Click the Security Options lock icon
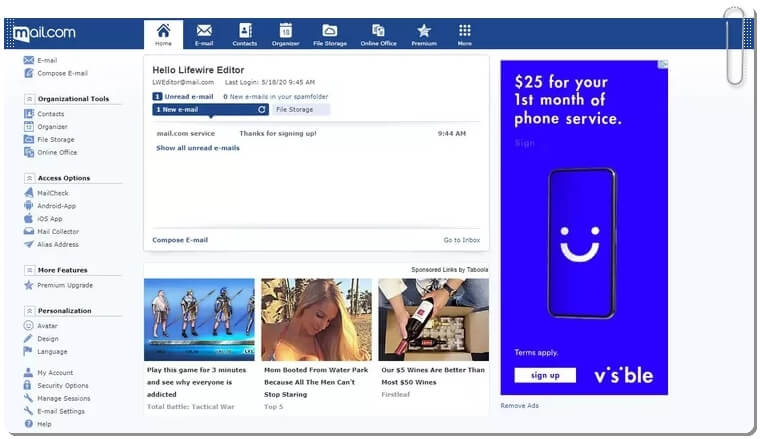The width and height of the screenshot is (760, 439). pos(28,385)
